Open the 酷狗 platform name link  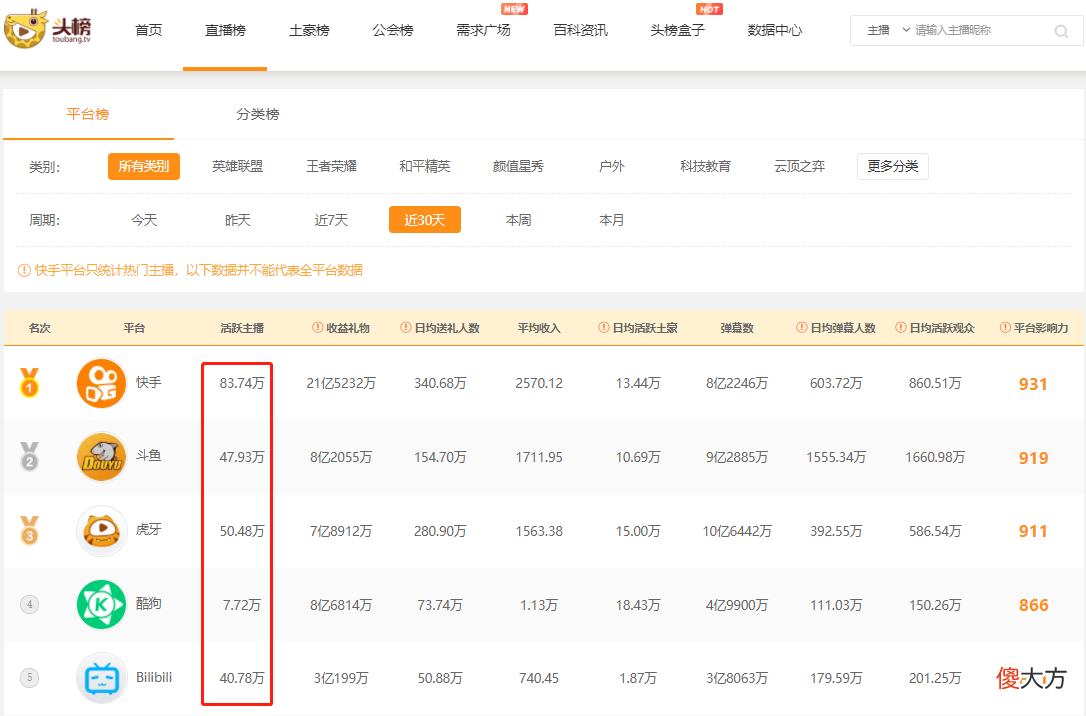148,603
